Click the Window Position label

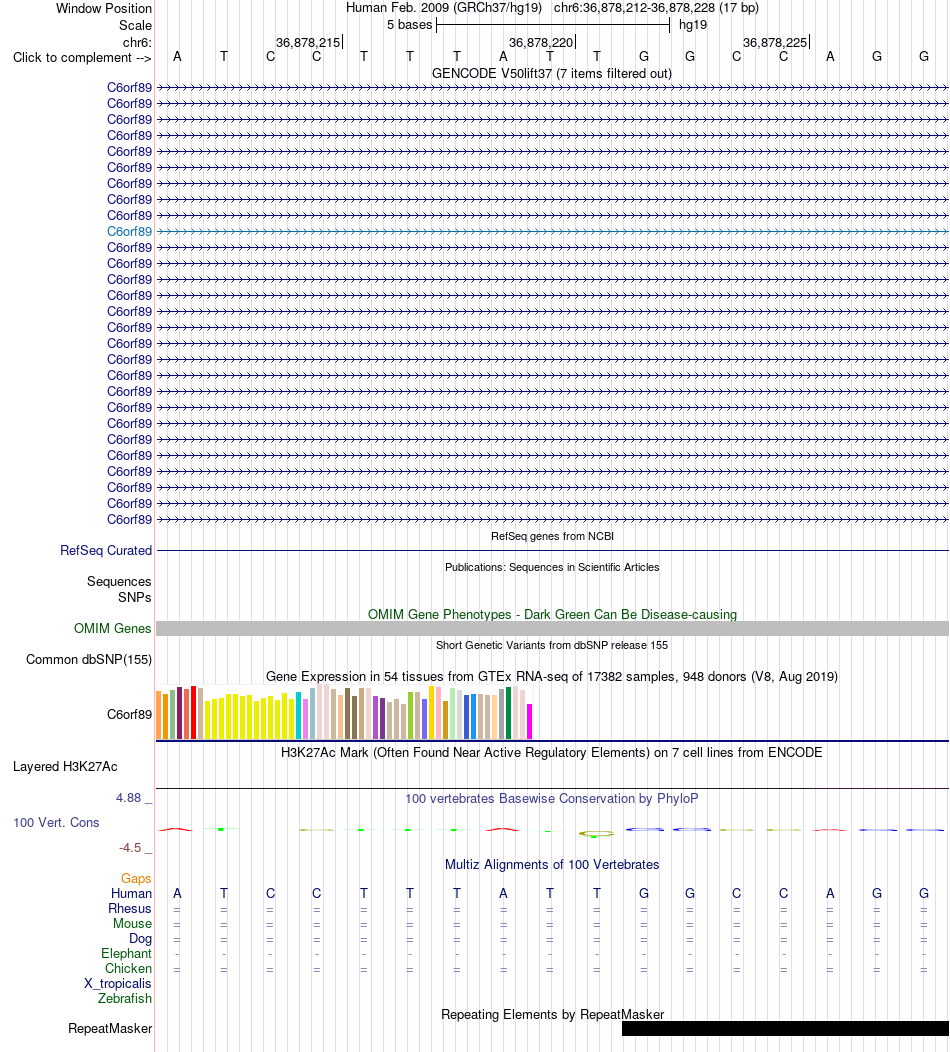tap(104, 8)
